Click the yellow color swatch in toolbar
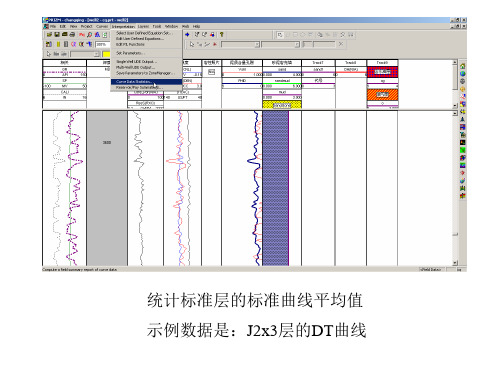This screenshot has height=375, width=500. click(x=107, y=54)
